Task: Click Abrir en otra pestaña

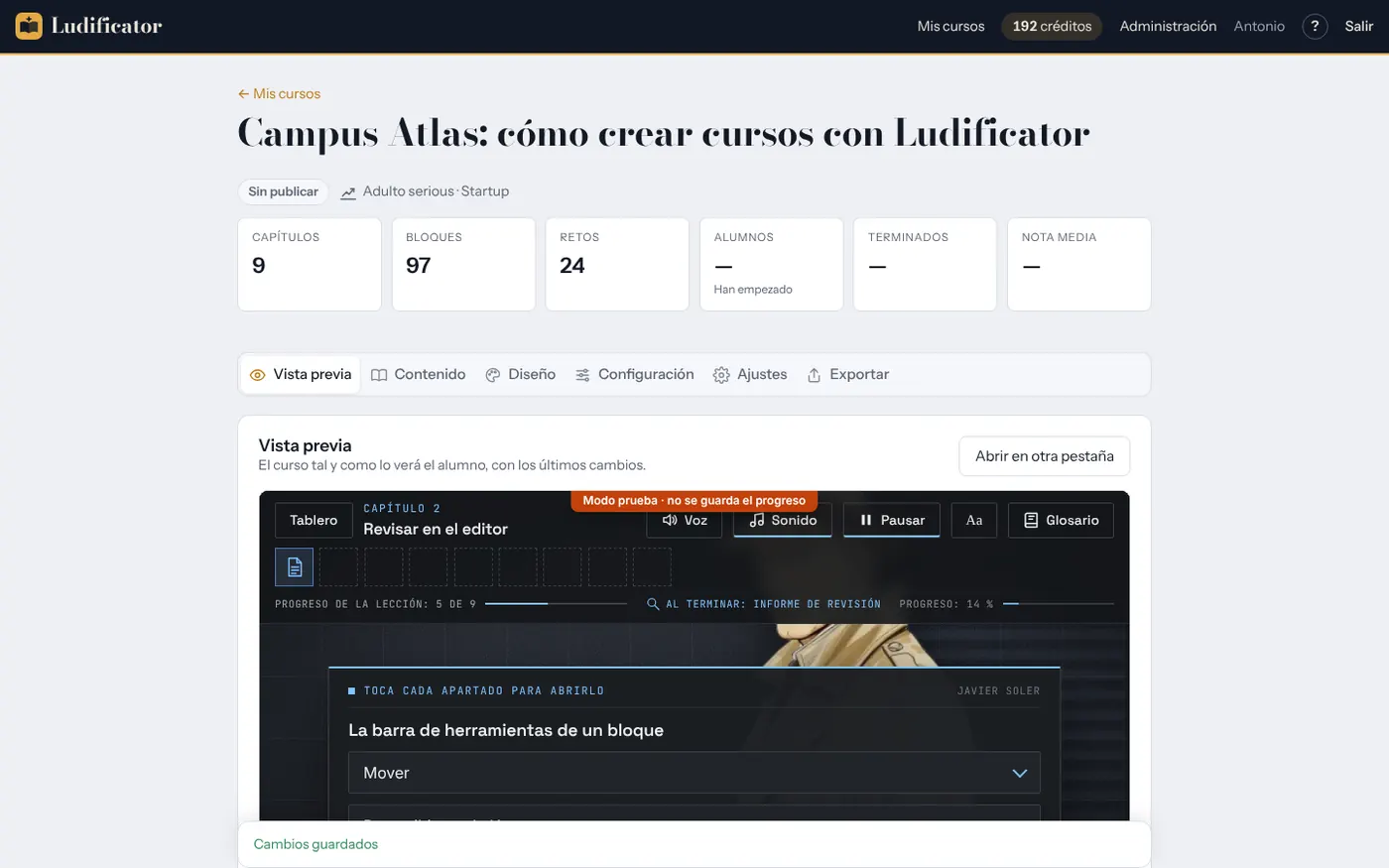Action: [1044, 456]
